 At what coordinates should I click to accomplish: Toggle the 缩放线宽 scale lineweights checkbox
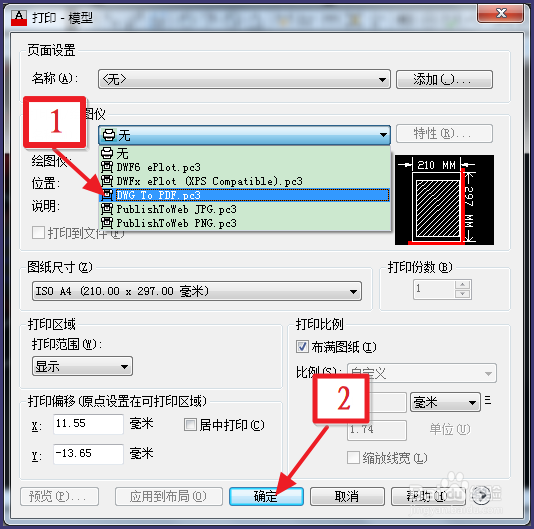tap(353, 457)
